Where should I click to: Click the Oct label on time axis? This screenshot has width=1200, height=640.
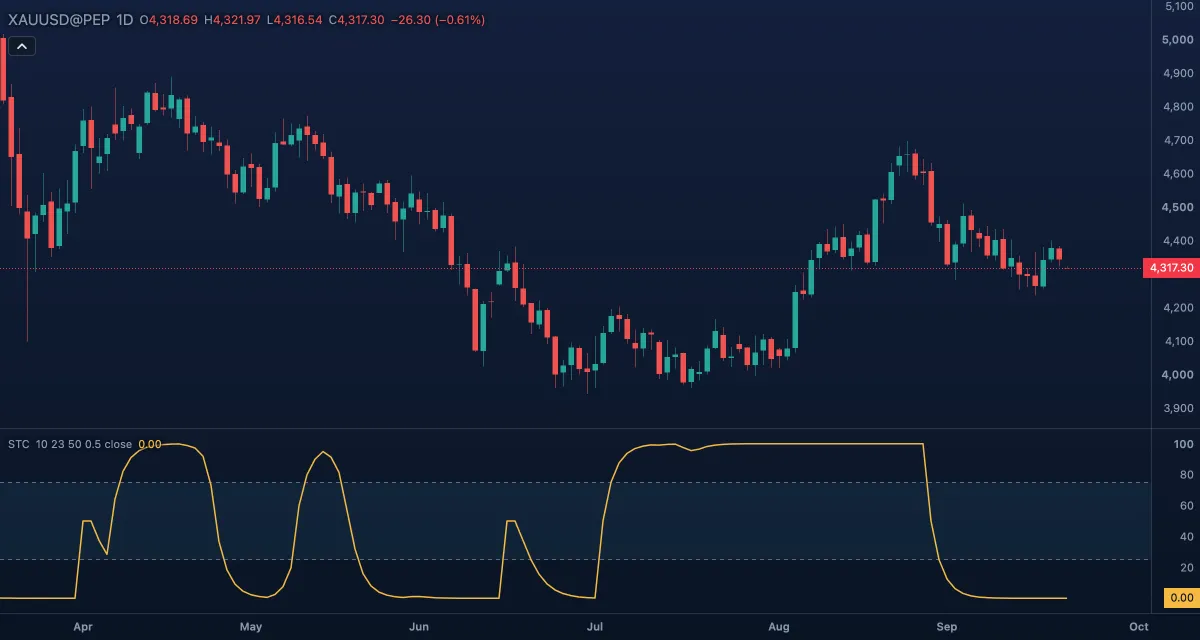coord(1137,627)
